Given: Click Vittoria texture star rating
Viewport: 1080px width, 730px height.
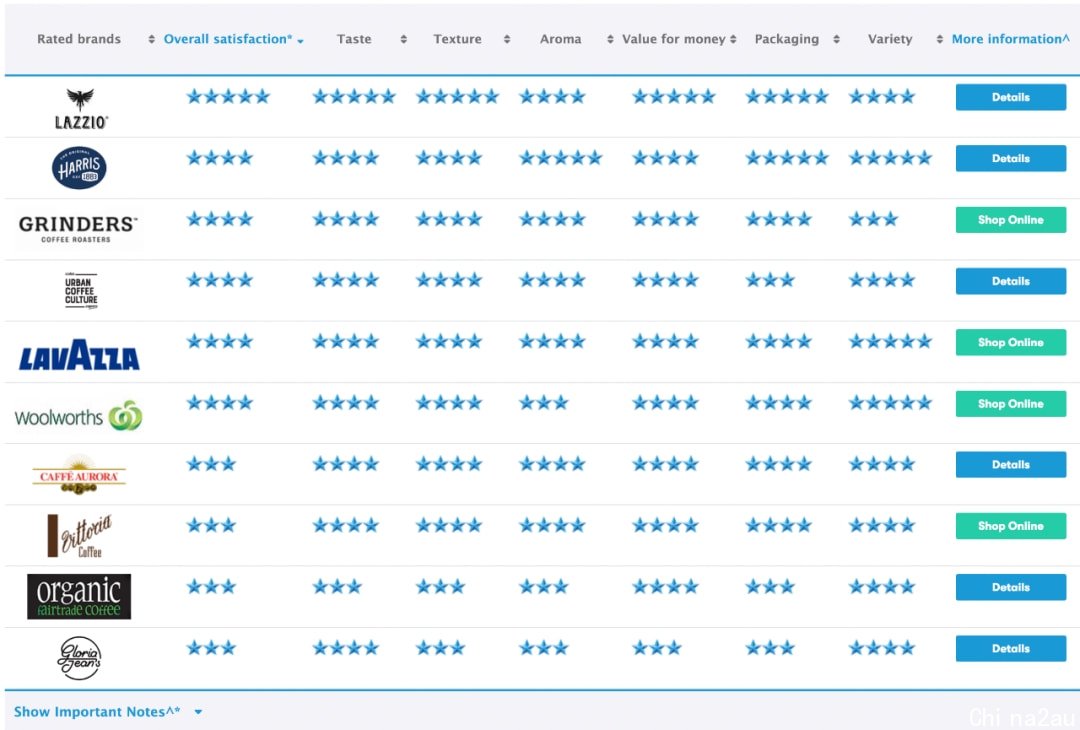Looking at the screenshot, I should [x=449, y=525].
